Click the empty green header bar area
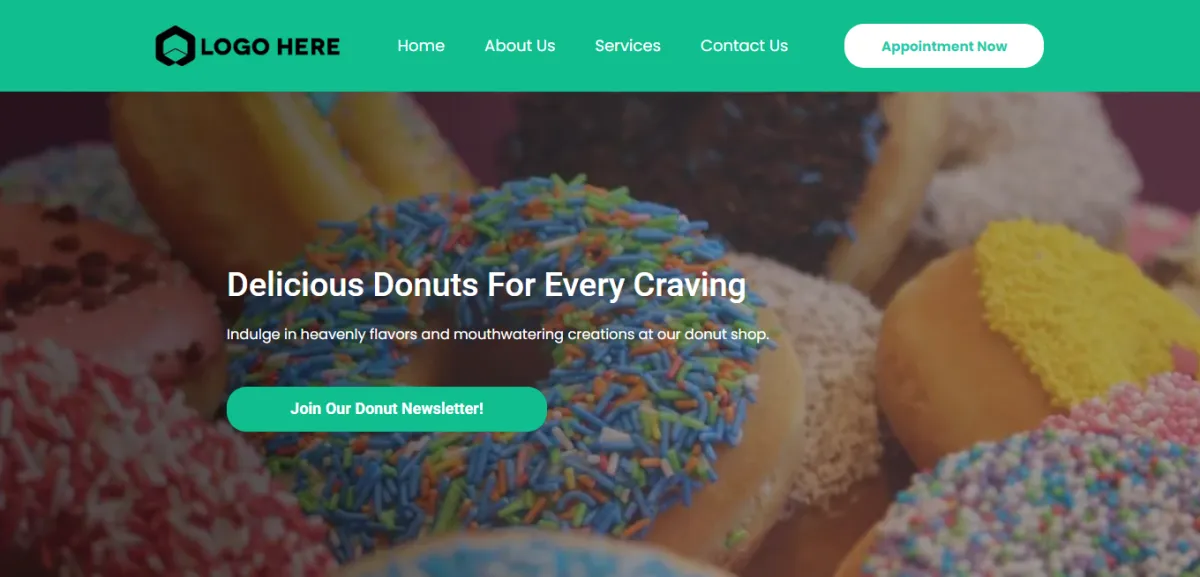The height and width of the screenshot is (577, 1200). pos(1120,46)
